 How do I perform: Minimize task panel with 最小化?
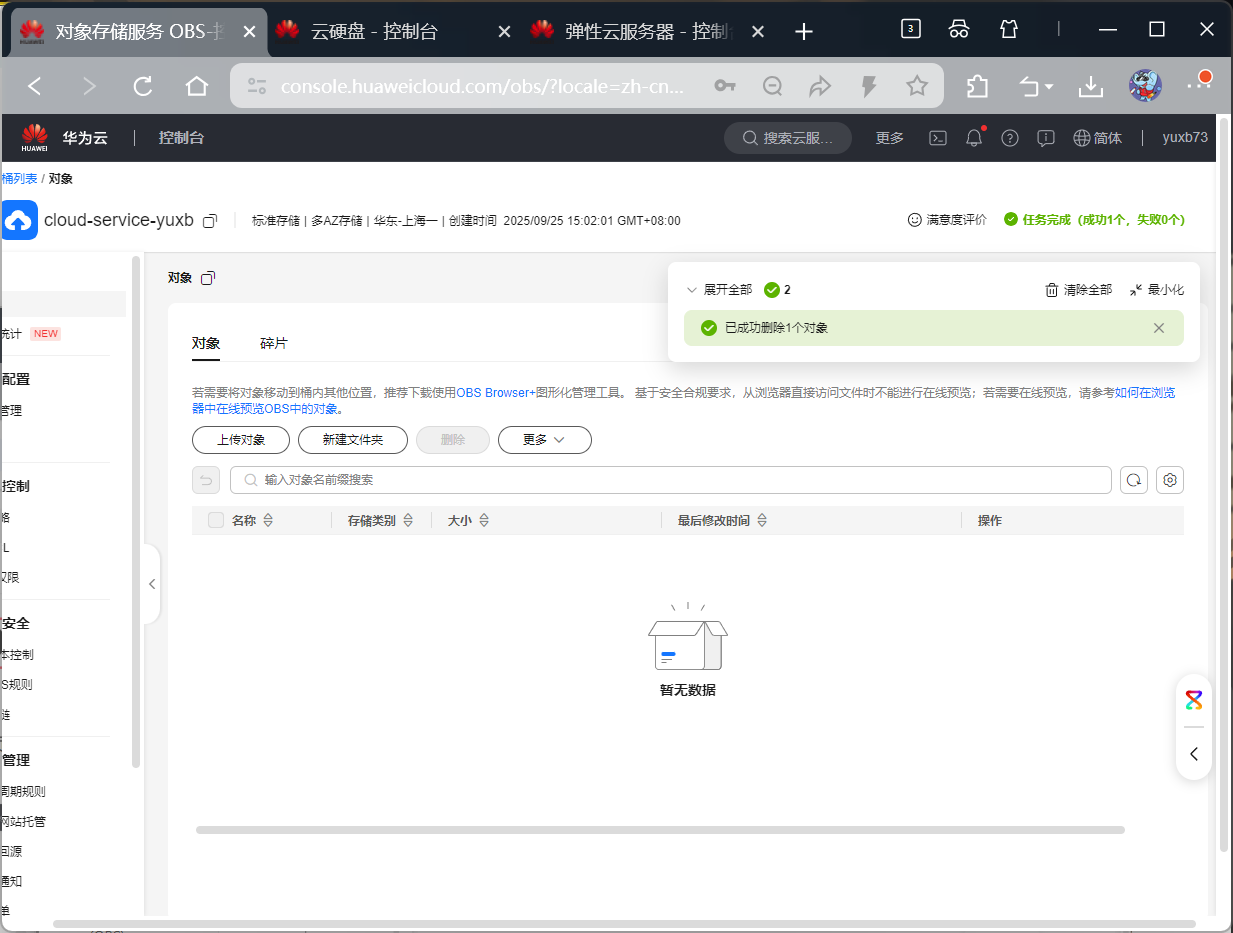pyautogui.click(x=1157, y=290)
